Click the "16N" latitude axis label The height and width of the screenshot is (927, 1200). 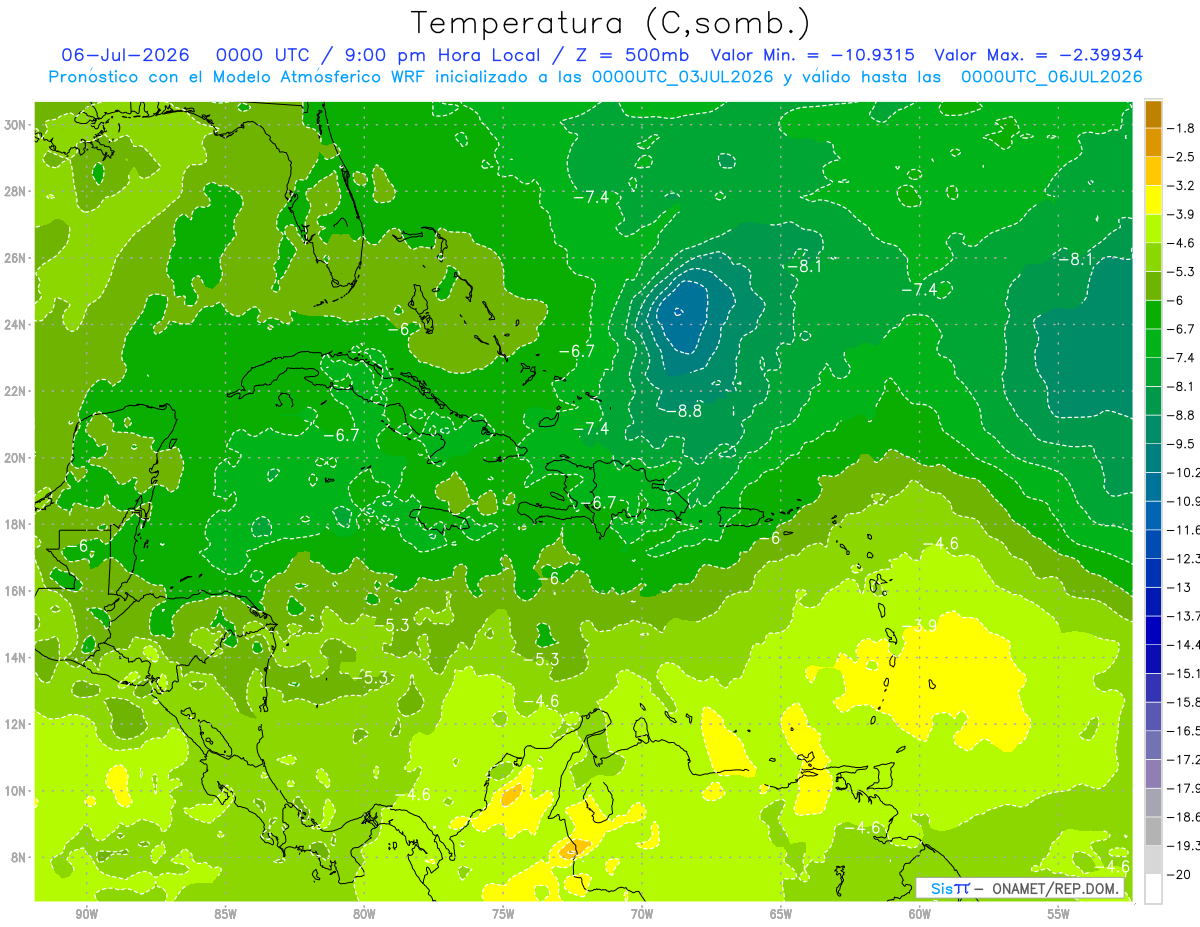pos(17,591)
